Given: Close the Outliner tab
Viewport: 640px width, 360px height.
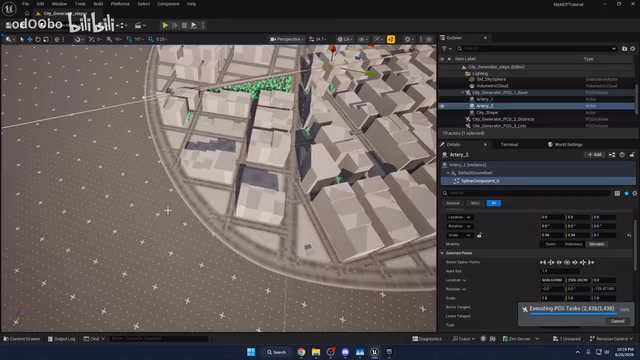Looking at the screenshot, I should [485, 38].
